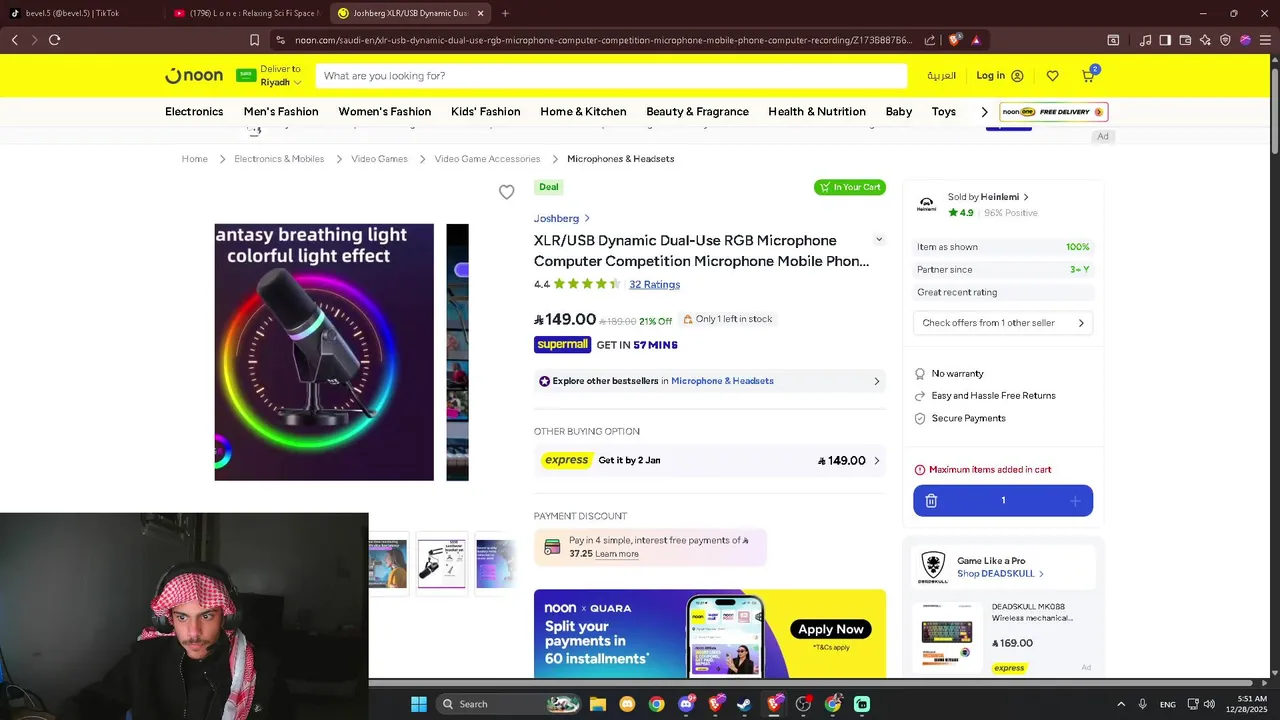The width and height of the screenshot is (1280, 720).
Task: Open the Electronics category menu
Action: pos(194,112)
